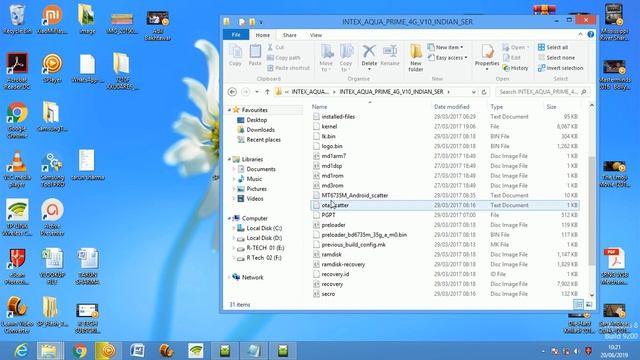Open the New item dropdown
The height and width of the screenshot is (360, 640).
point(446,47)
